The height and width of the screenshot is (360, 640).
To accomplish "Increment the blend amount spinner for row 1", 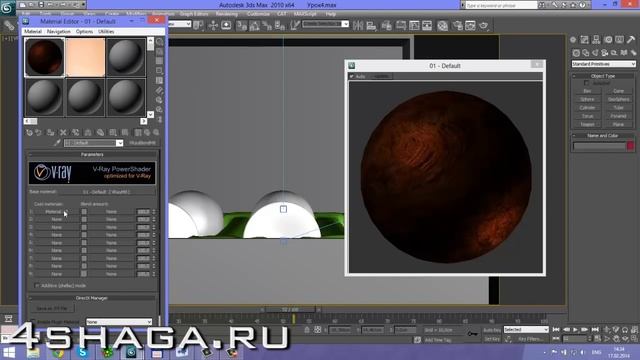I will point(154,210).
